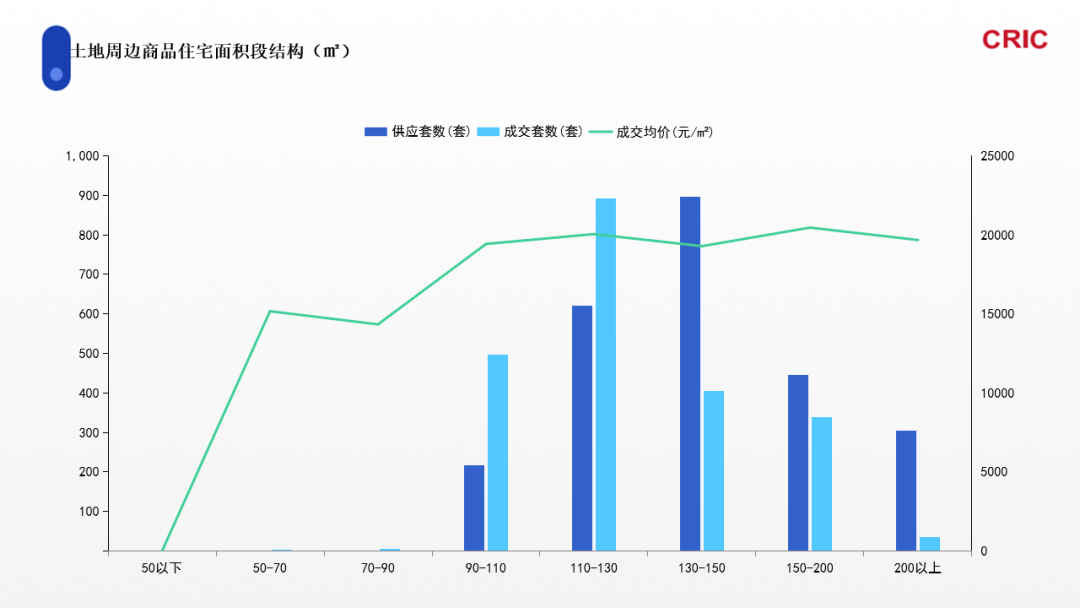Click the 25000 right axis label

pos(997,156)
